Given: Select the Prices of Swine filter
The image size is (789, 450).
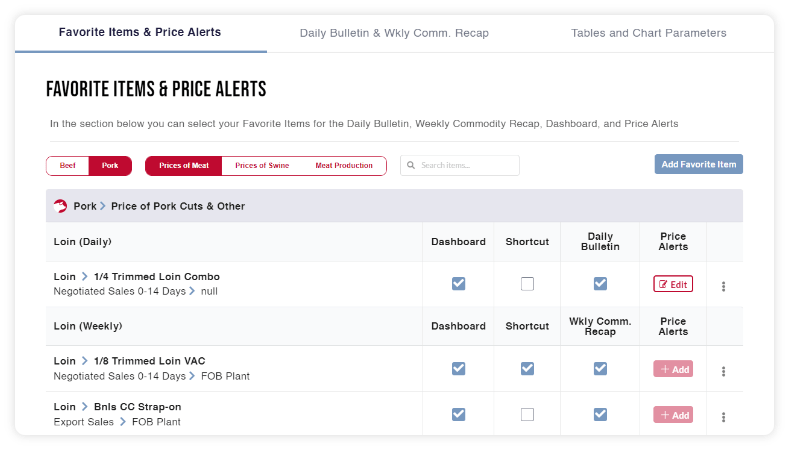Looking at the screenshot, I should click(x=261, y=166).
